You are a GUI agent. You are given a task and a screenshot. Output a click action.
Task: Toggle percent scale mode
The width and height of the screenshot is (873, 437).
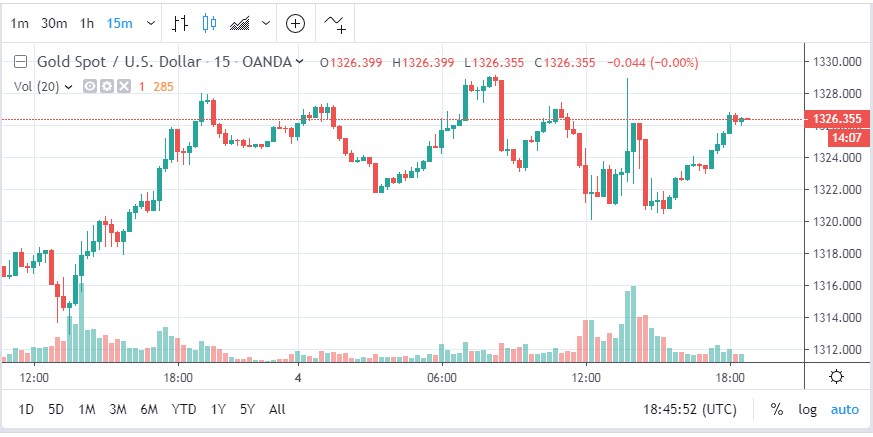[x=777, y=410]
